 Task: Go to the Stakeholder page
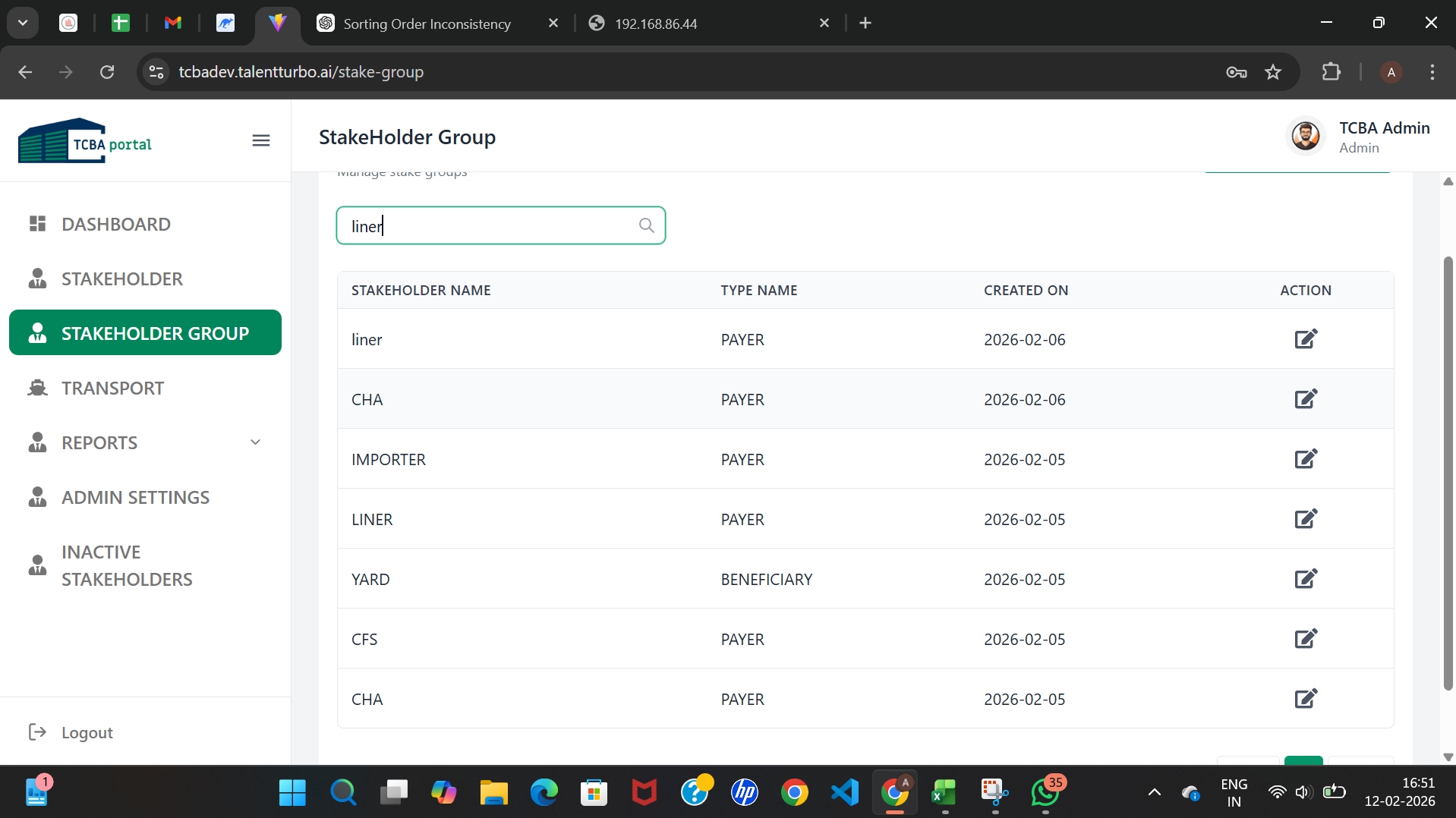pyautogui.click(x=145, y=279)
